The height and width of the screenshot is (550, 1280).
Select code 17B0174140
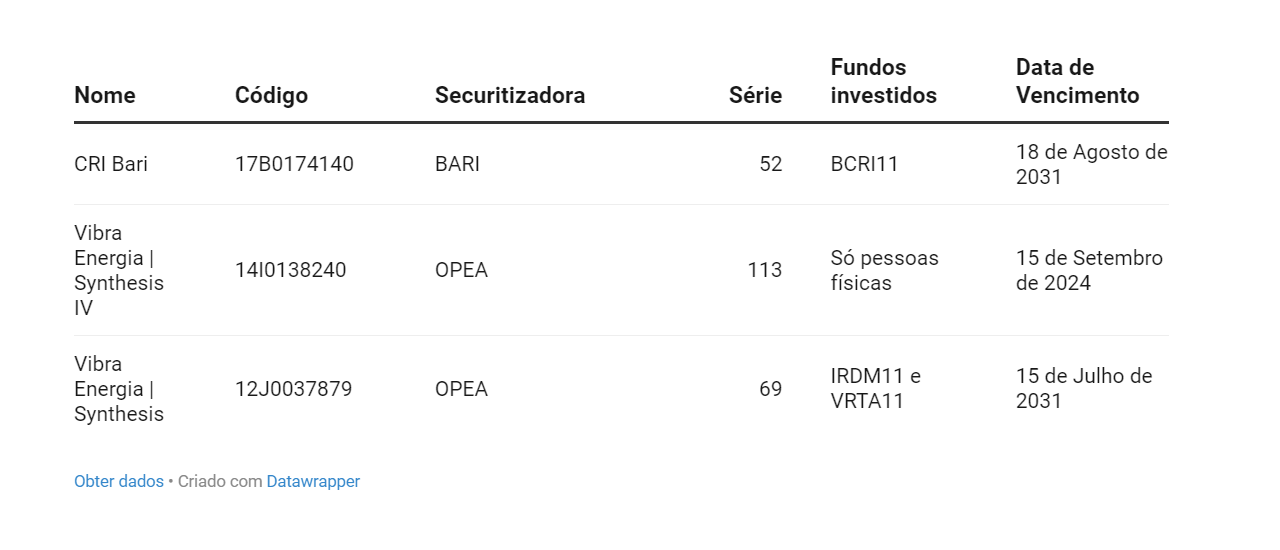click(294, 164)
